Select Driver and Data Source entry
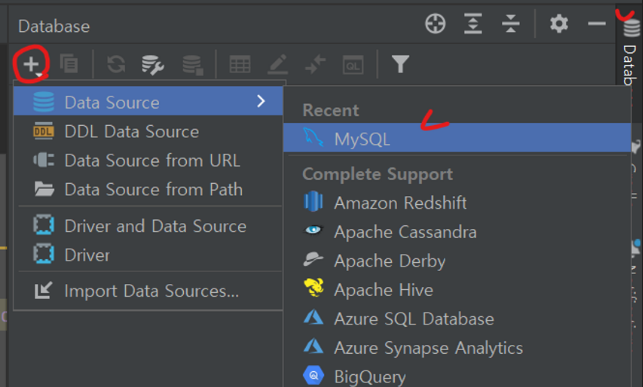 tap(148, 226)
